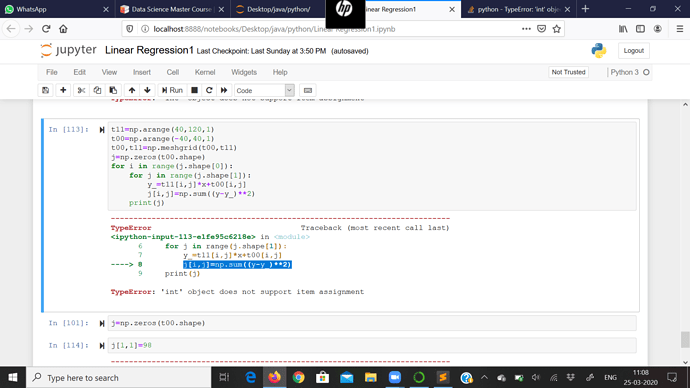Interrupt the kernel with stop icon

pyautogui.click(x=194, y=90)
